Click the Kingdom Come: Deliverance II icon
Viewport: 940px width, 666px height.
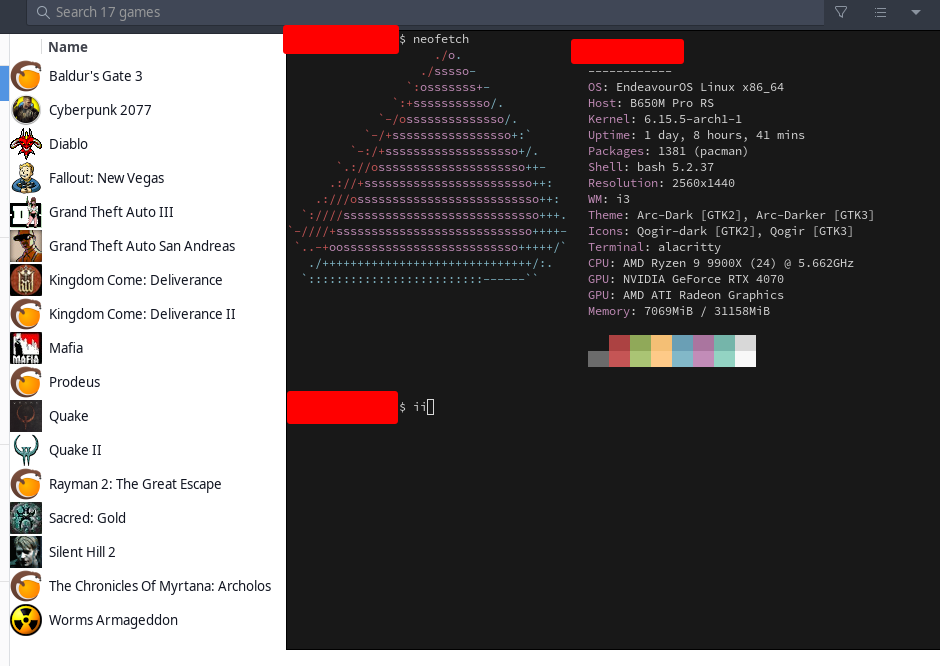tap(26, 314)
